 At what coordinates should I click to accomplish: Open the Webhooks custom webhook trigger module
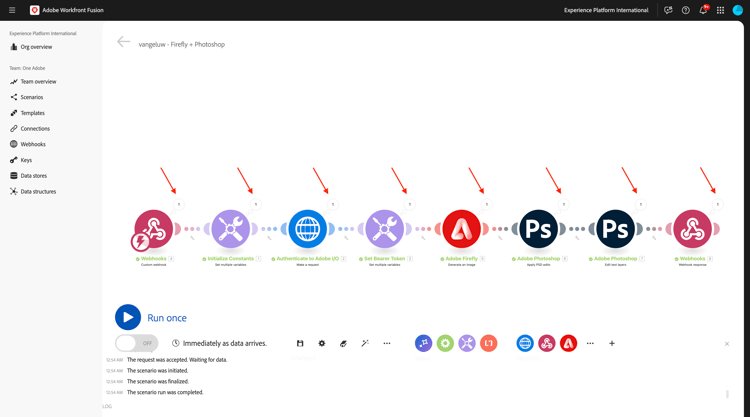coord(154,229)
